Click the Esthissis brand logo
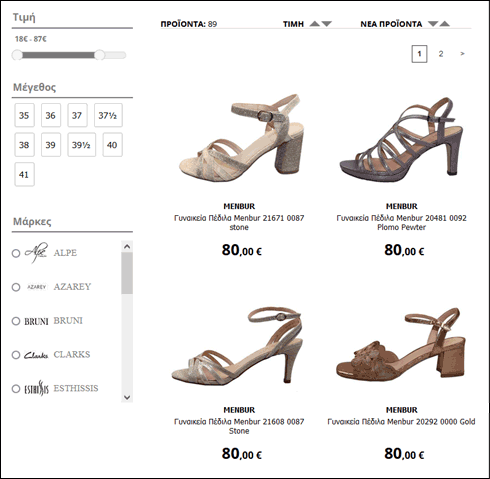Screen dimensions: 490x479 coord(36,388)
